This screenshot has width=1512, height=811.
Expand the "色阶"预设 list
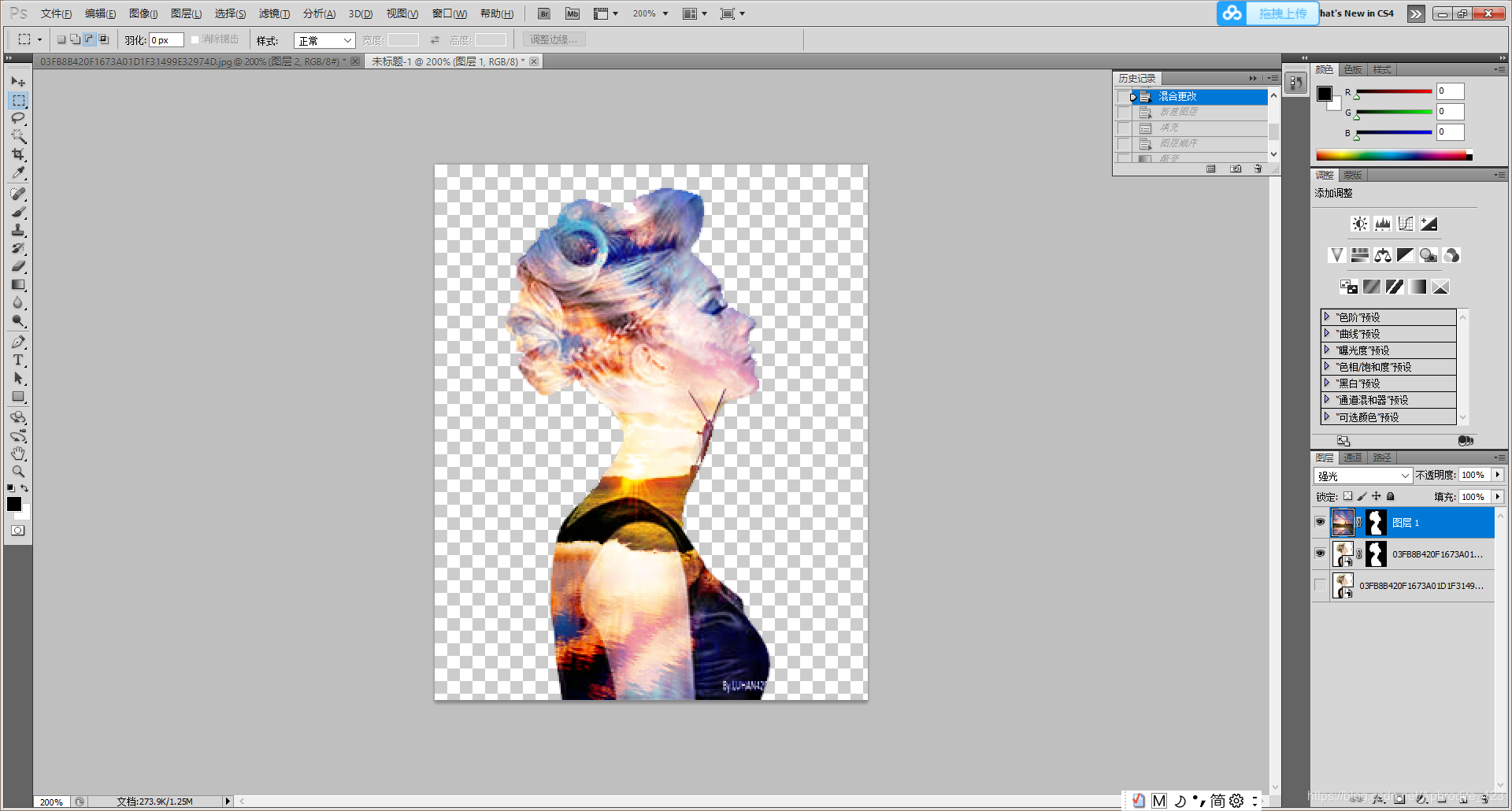point(1327,317)
